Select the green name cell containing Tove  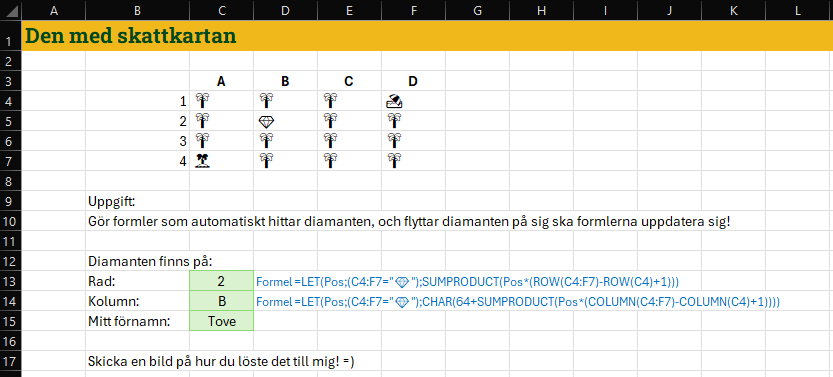point(222,321)
